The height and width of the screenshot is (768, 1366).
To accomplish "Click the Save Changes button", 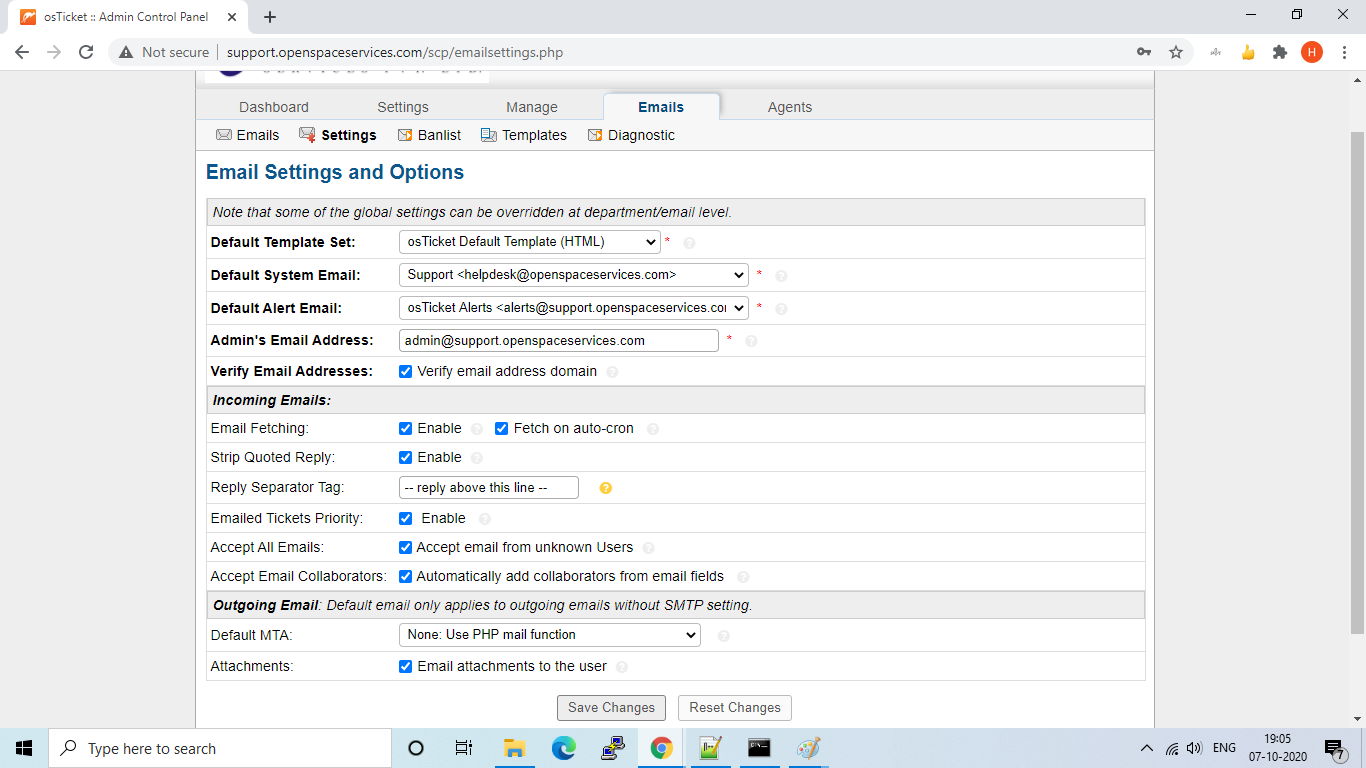I will (611, 707).
